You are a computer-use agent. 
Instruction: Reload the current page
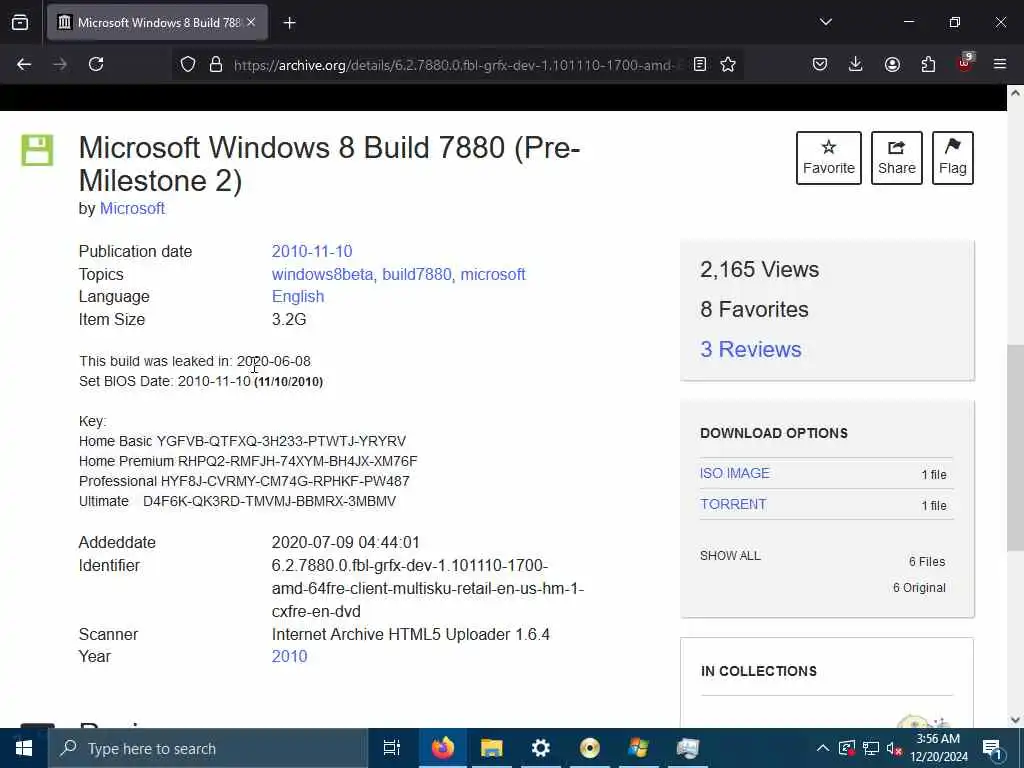click(96, 64)
